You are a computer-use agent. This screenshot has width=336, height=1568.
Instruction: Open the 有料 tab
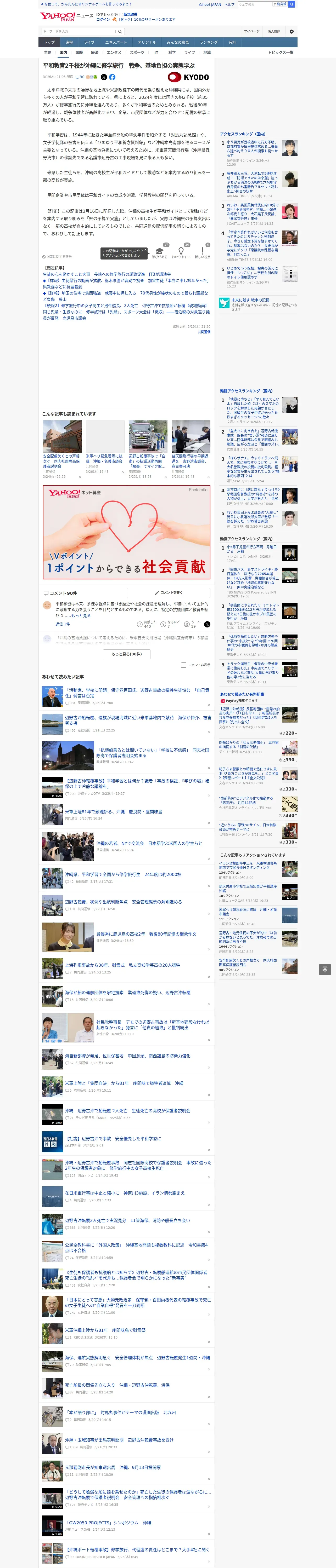tap(232, 43)
